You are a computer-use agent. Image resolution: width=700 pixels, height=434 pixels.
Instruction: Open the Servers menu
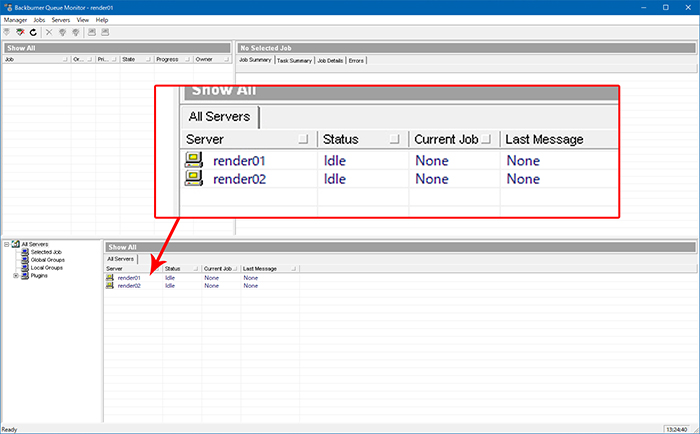(x=61, y=20)
